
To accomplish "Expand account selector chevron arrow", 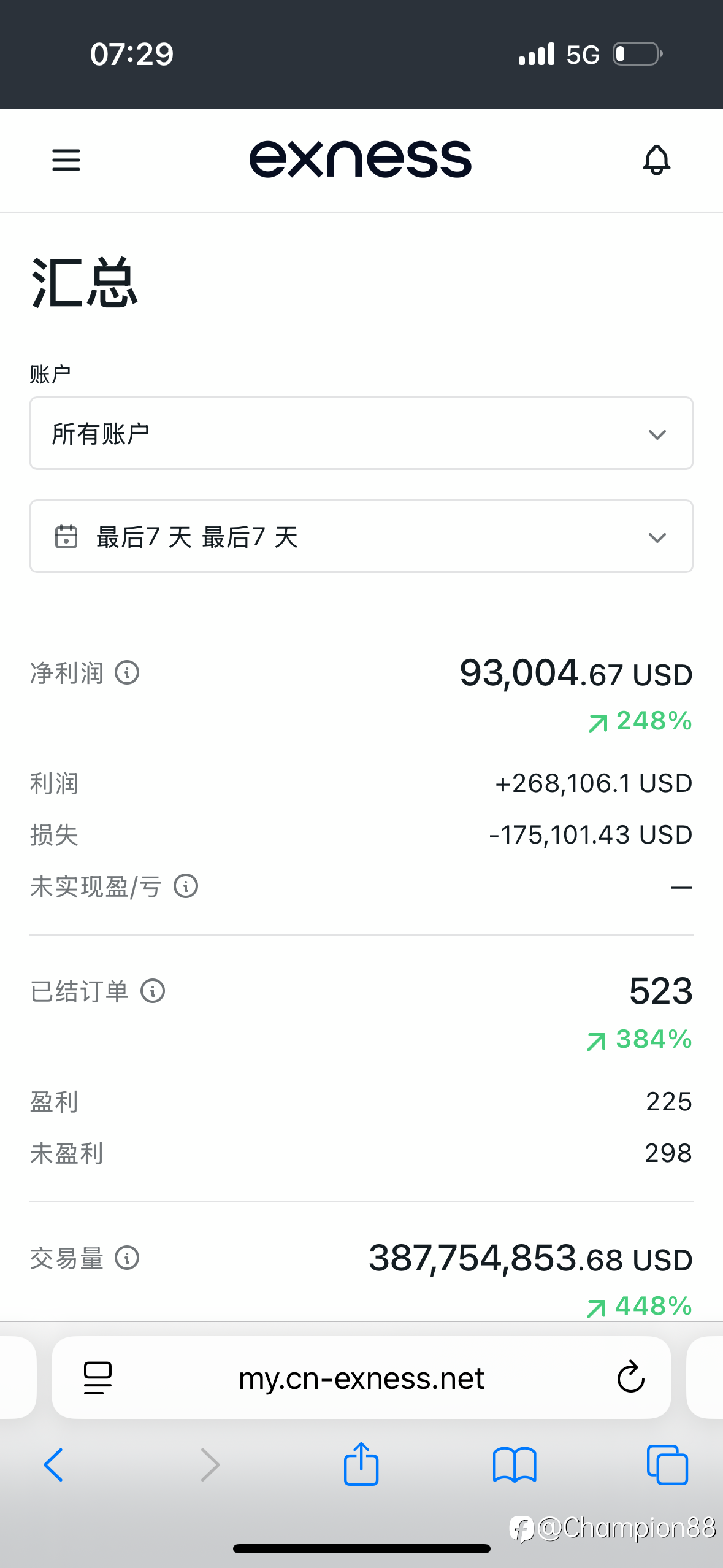I will (657, 435).
